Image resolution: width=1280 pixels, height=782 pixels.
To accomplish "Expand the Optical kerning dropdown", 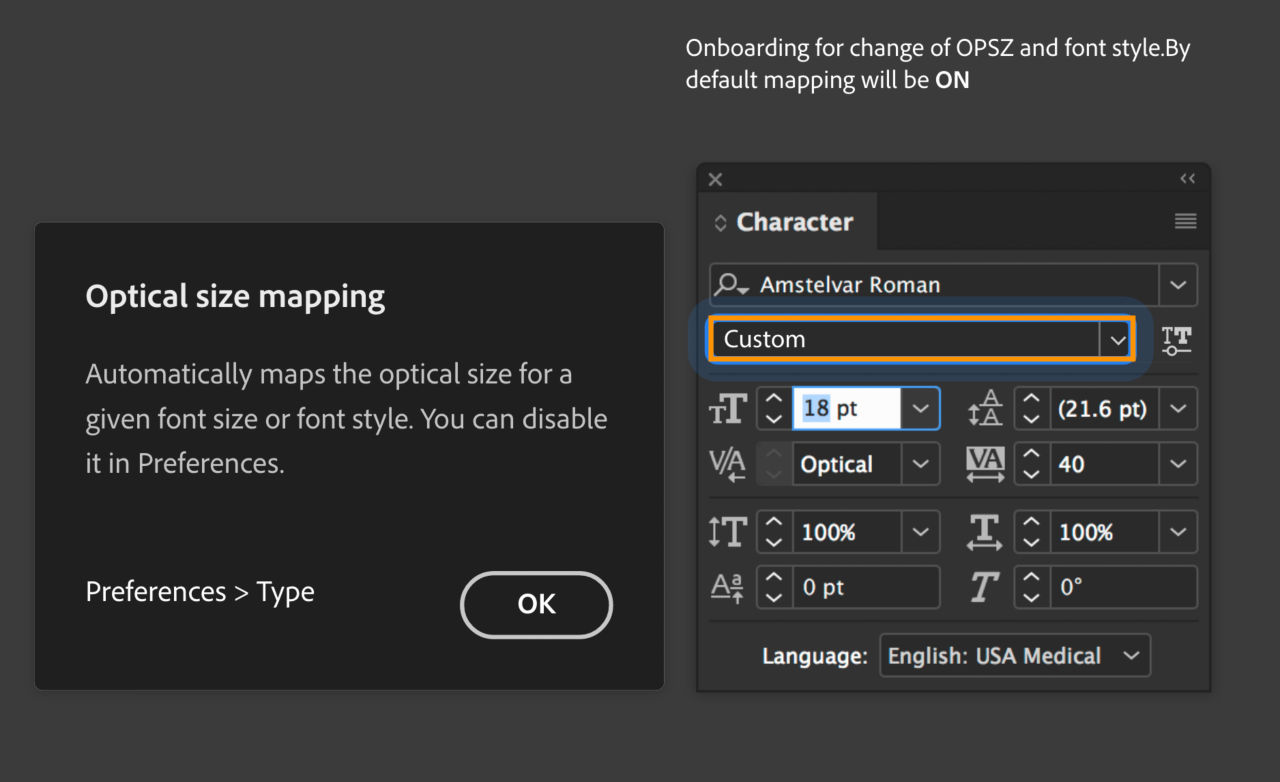I will [x=920, y=464].
